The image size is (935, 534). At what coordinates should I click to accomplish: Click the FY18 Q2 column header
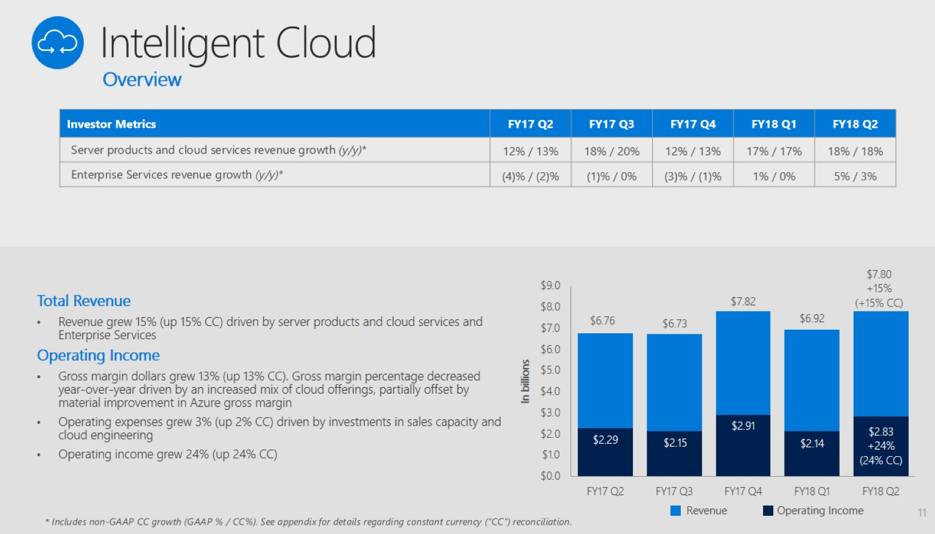coord(855,124)
